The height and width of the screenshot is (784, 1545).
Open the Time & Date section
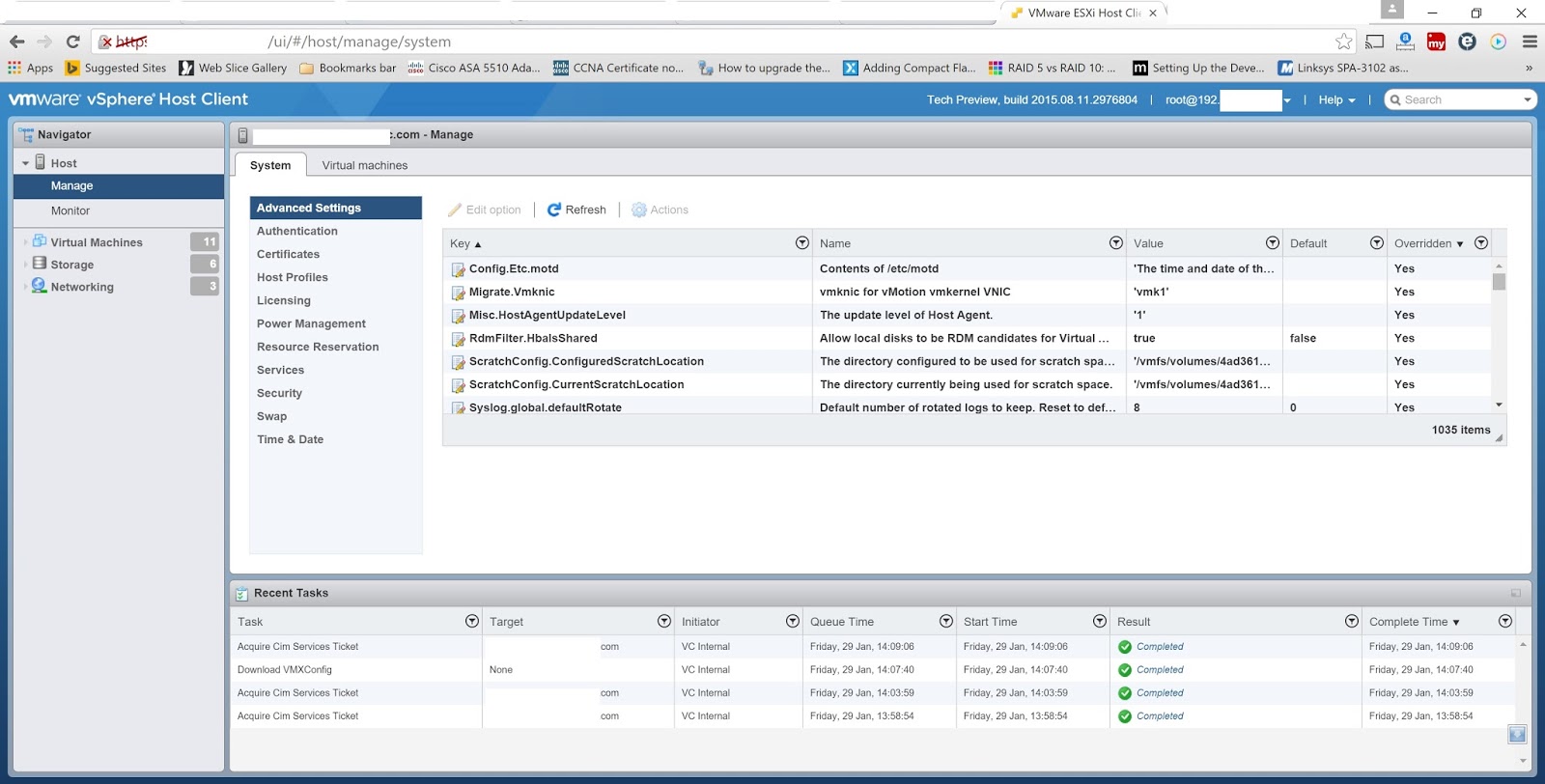click(x=335, y=439)
